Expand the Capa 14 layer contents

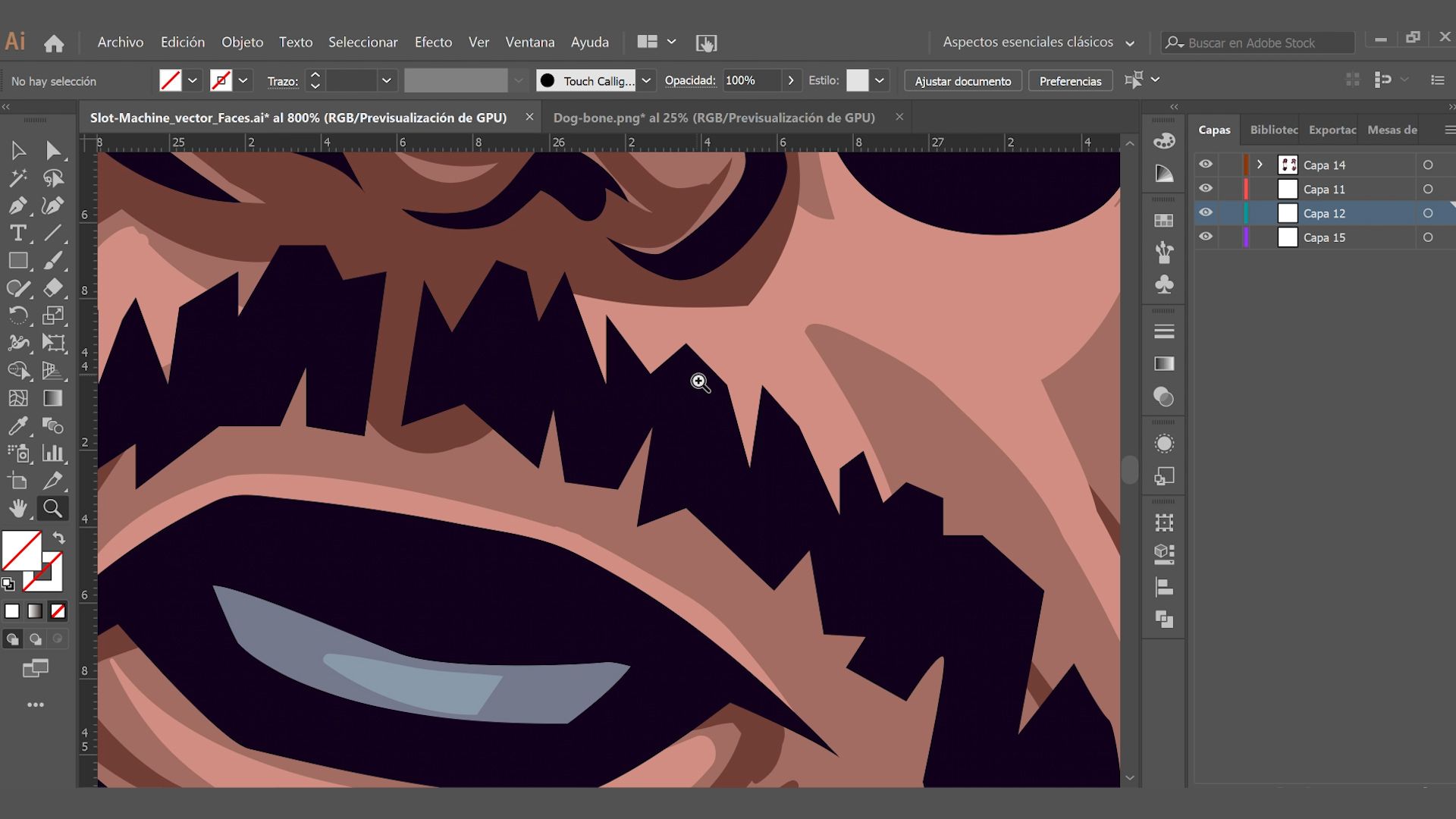click(x=1260, y=164)
